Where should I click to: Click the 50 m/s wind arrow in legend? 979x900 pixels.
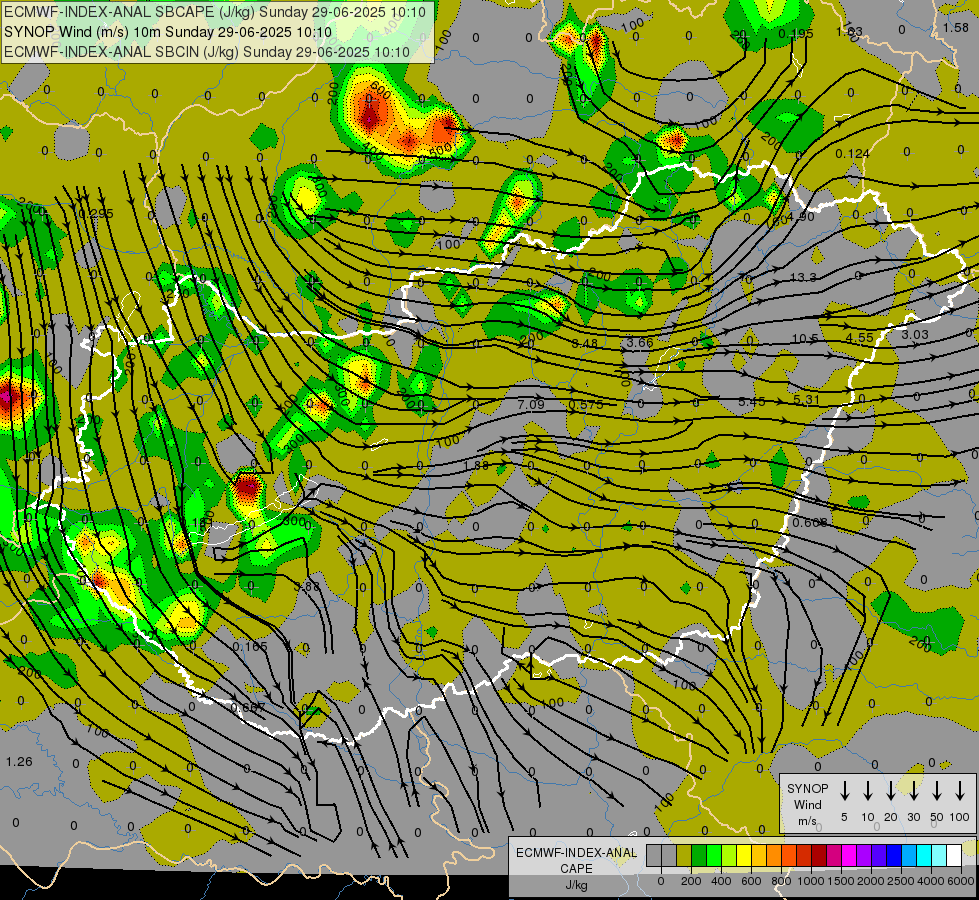pyautogui.click(x=937, y=790)
